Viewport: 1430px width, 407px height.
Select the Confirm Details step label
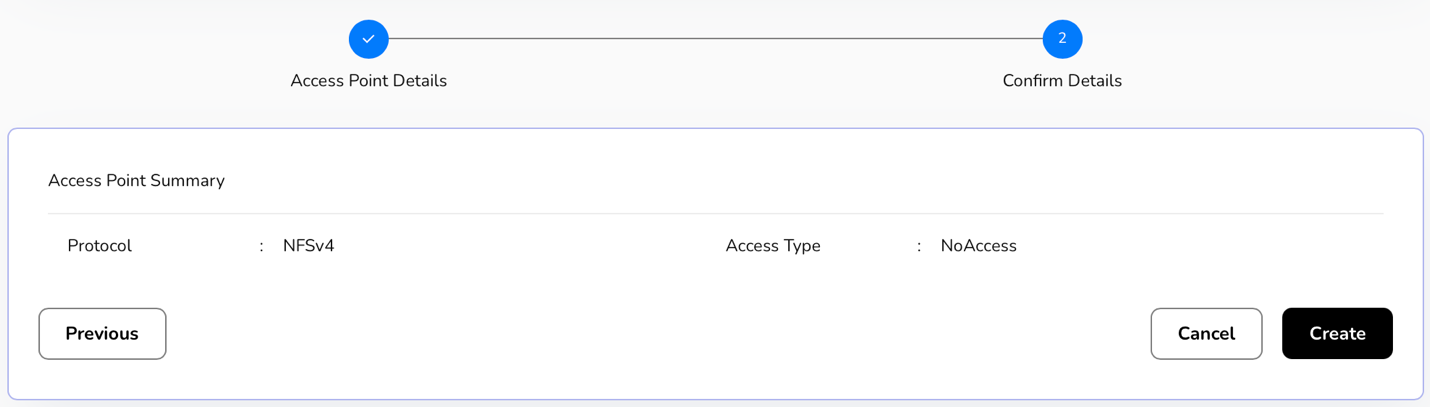pos(1062,81)
